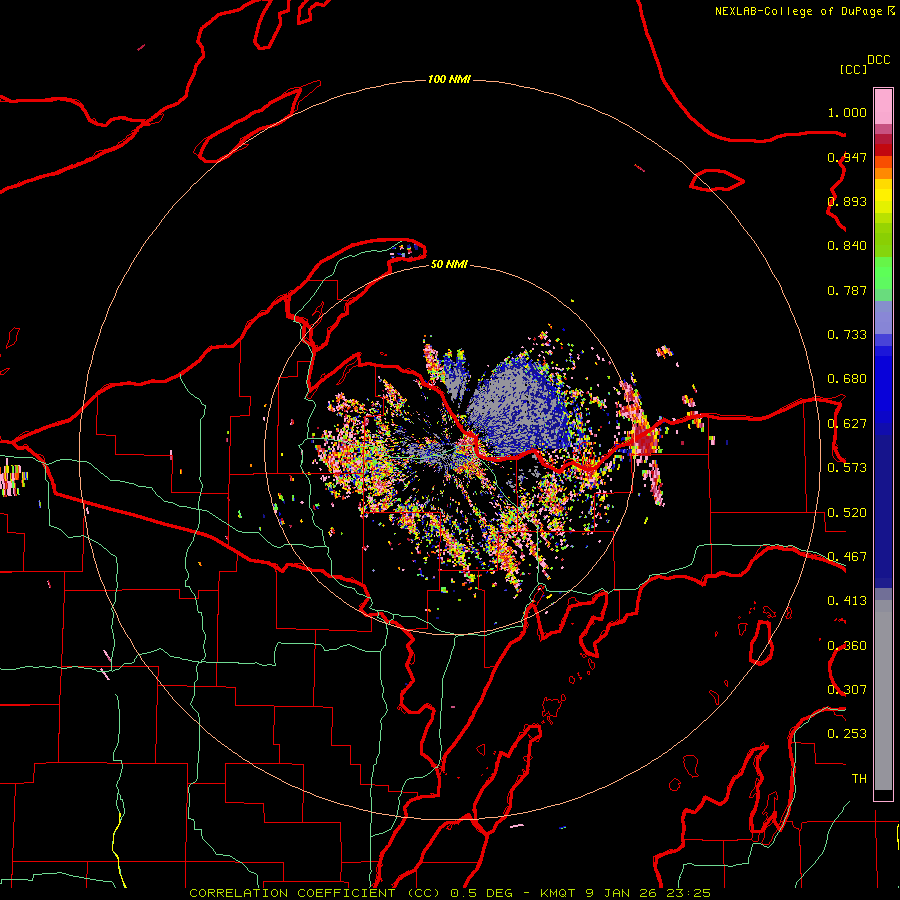Click the KMQT 9 JAN 26 23:25 timestamp
The width and height of the screenshot is (900, 900).
pyautogui.click(x=625, y=893)
